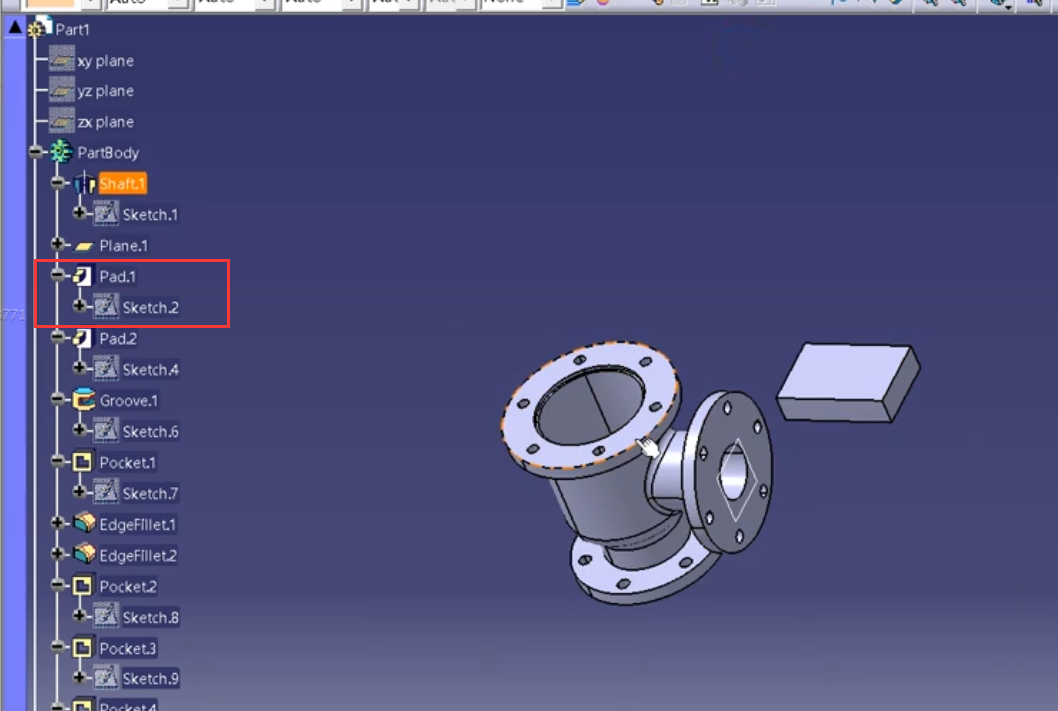
Task: Collapse the Groove.1 node
Action: pos(57,399)
